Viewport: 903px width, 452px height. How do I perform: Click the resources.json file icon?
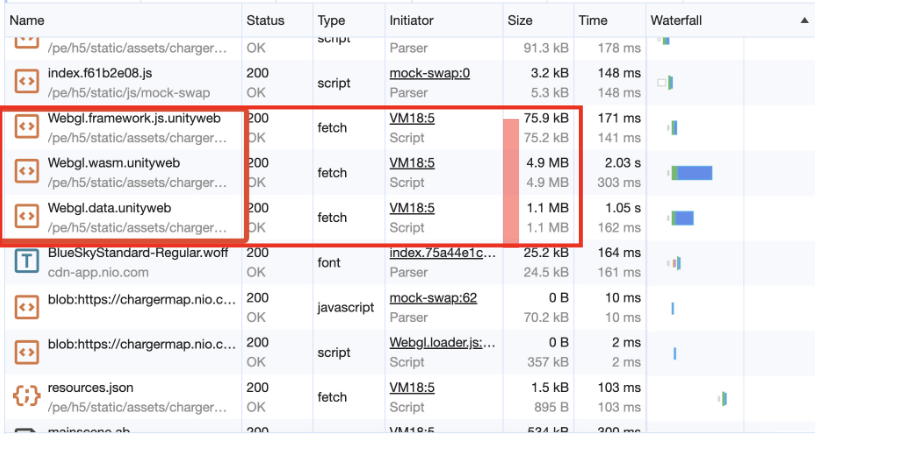coord(27,397)
